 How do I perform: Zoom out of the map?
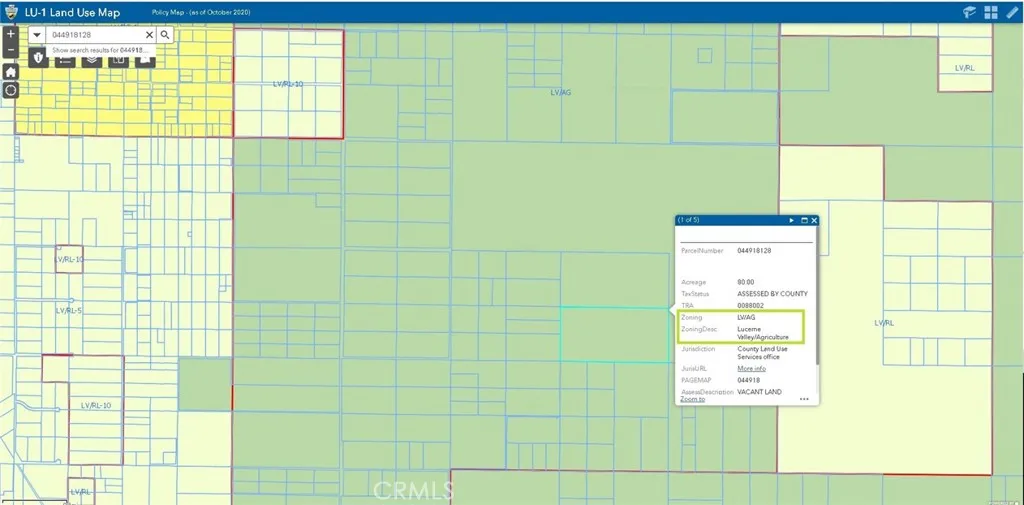10,51
